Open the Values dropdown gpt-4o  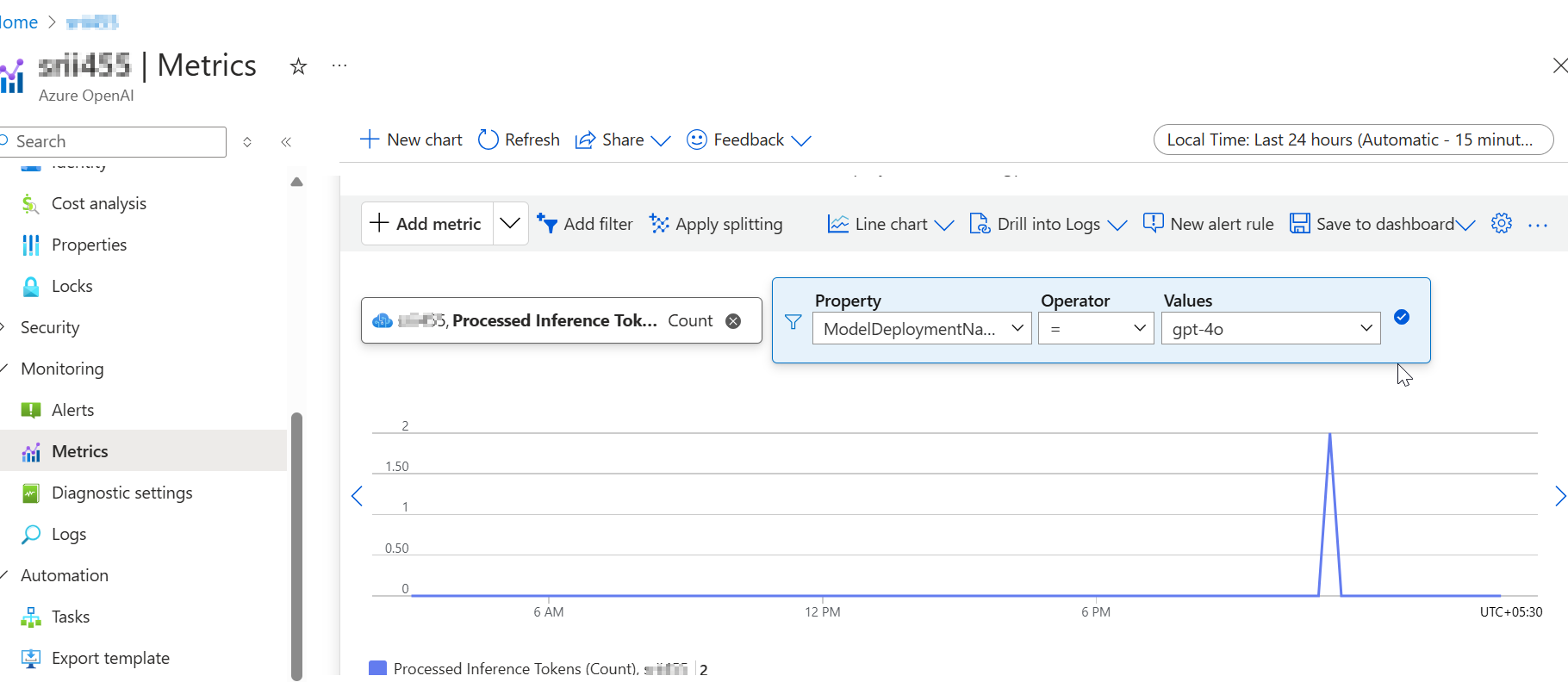click(1271, 328)
